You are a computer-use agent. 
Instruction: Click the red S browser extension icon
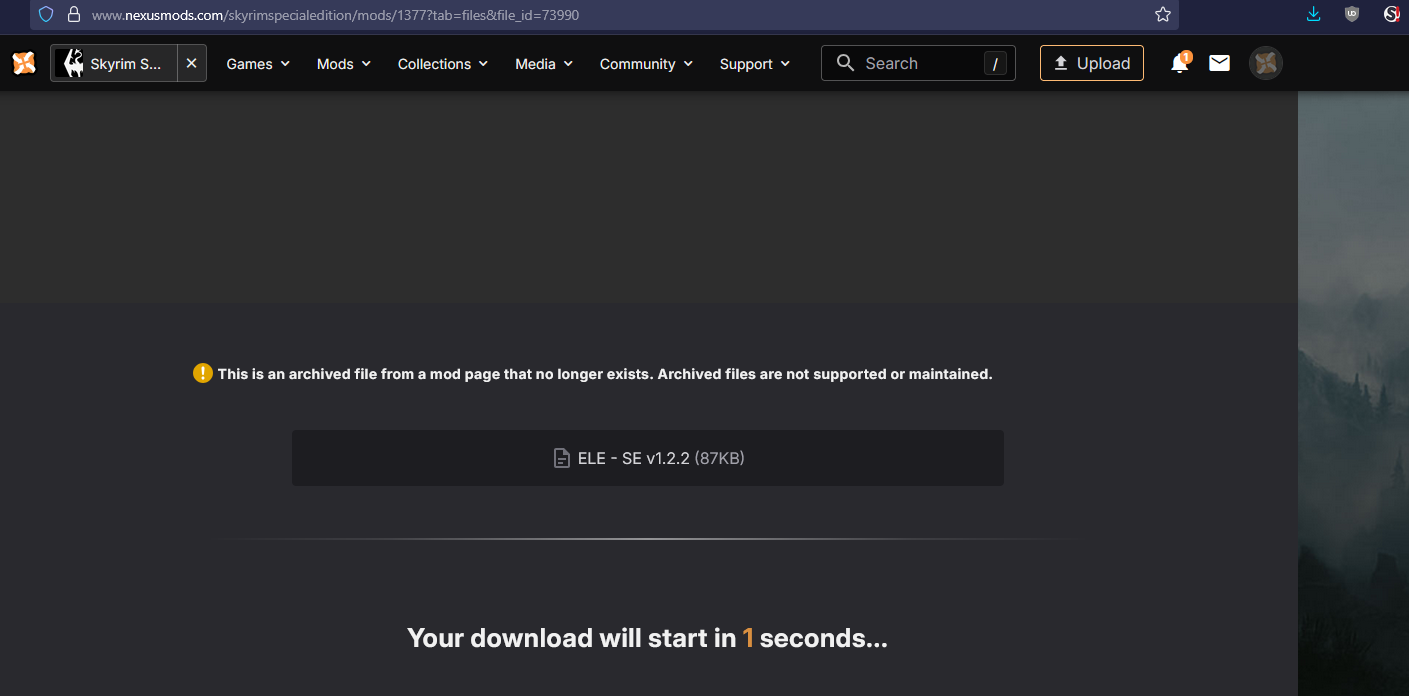click(x=1391, y=14)
